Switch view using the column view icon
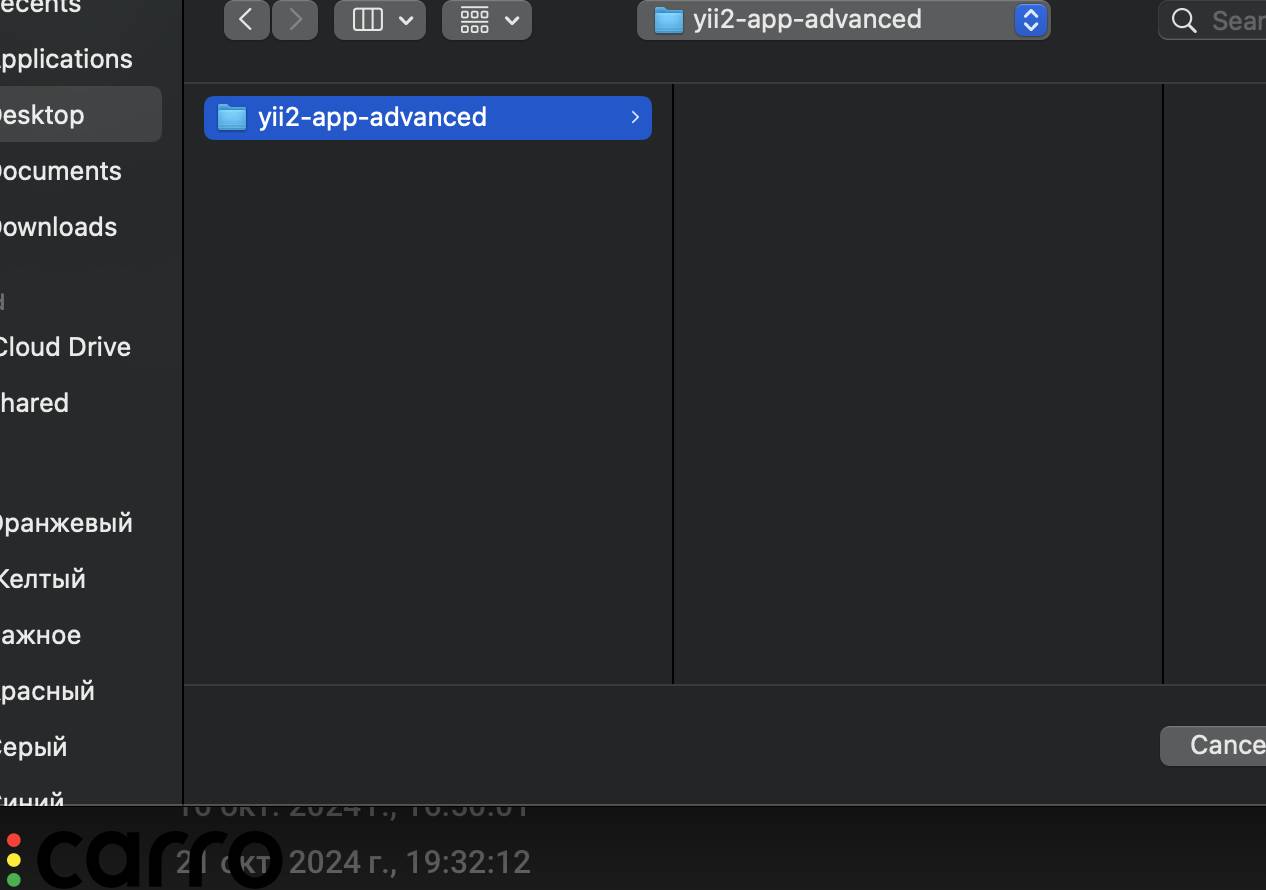Screen dimensions: 1266x890 [368, 20]
